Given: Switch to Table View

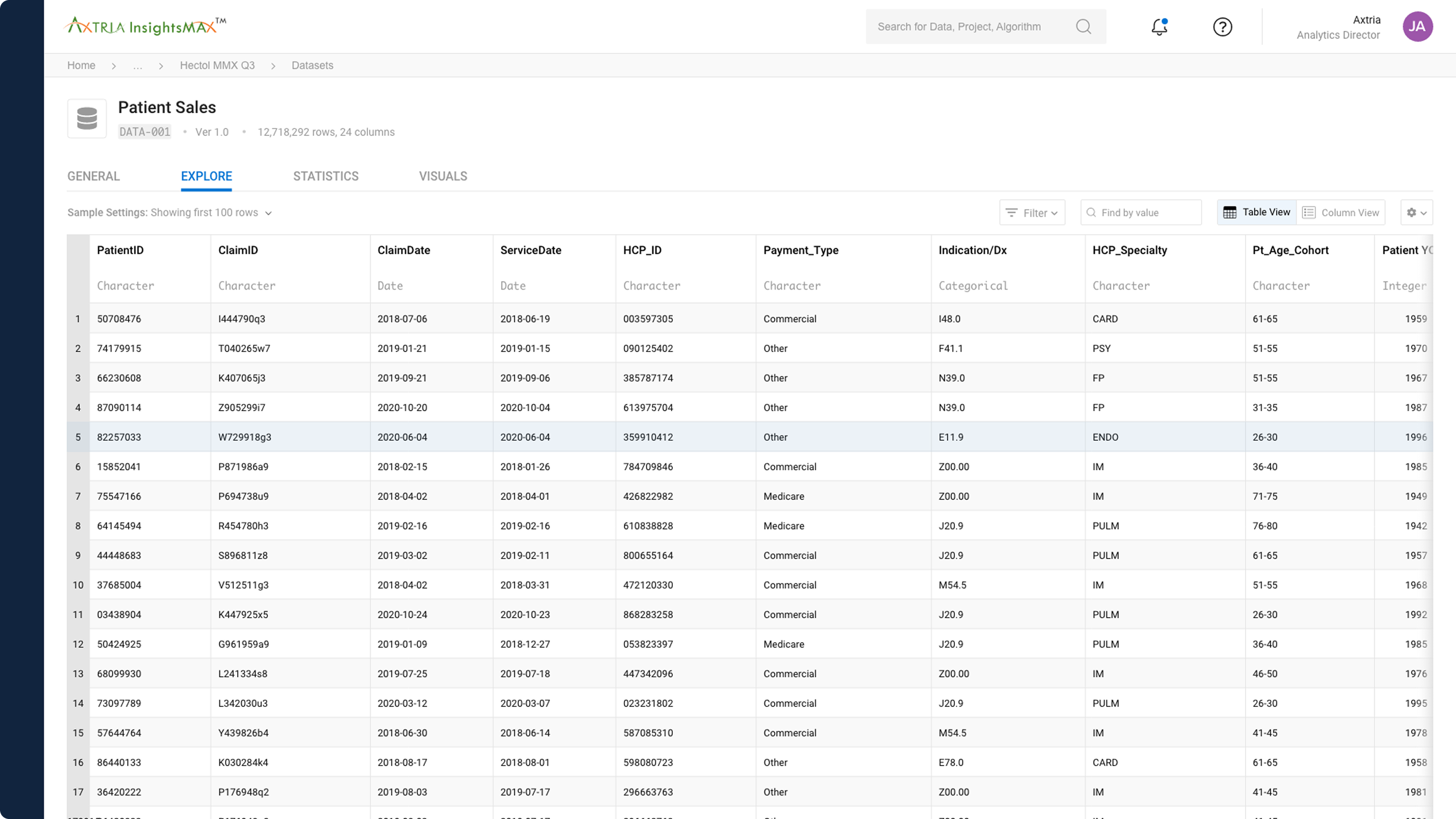Looking at the screenshot, I should tap(1256, 212).
